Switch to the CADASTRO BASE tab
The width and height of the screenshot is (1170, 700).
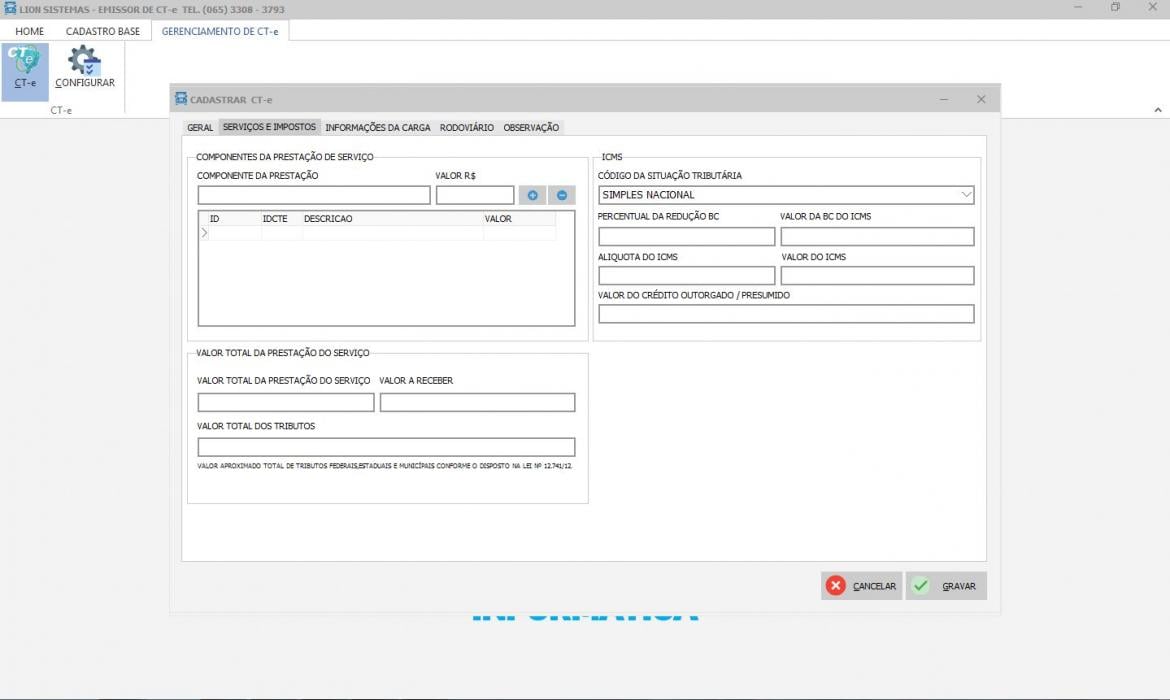(x=103, y=31)
